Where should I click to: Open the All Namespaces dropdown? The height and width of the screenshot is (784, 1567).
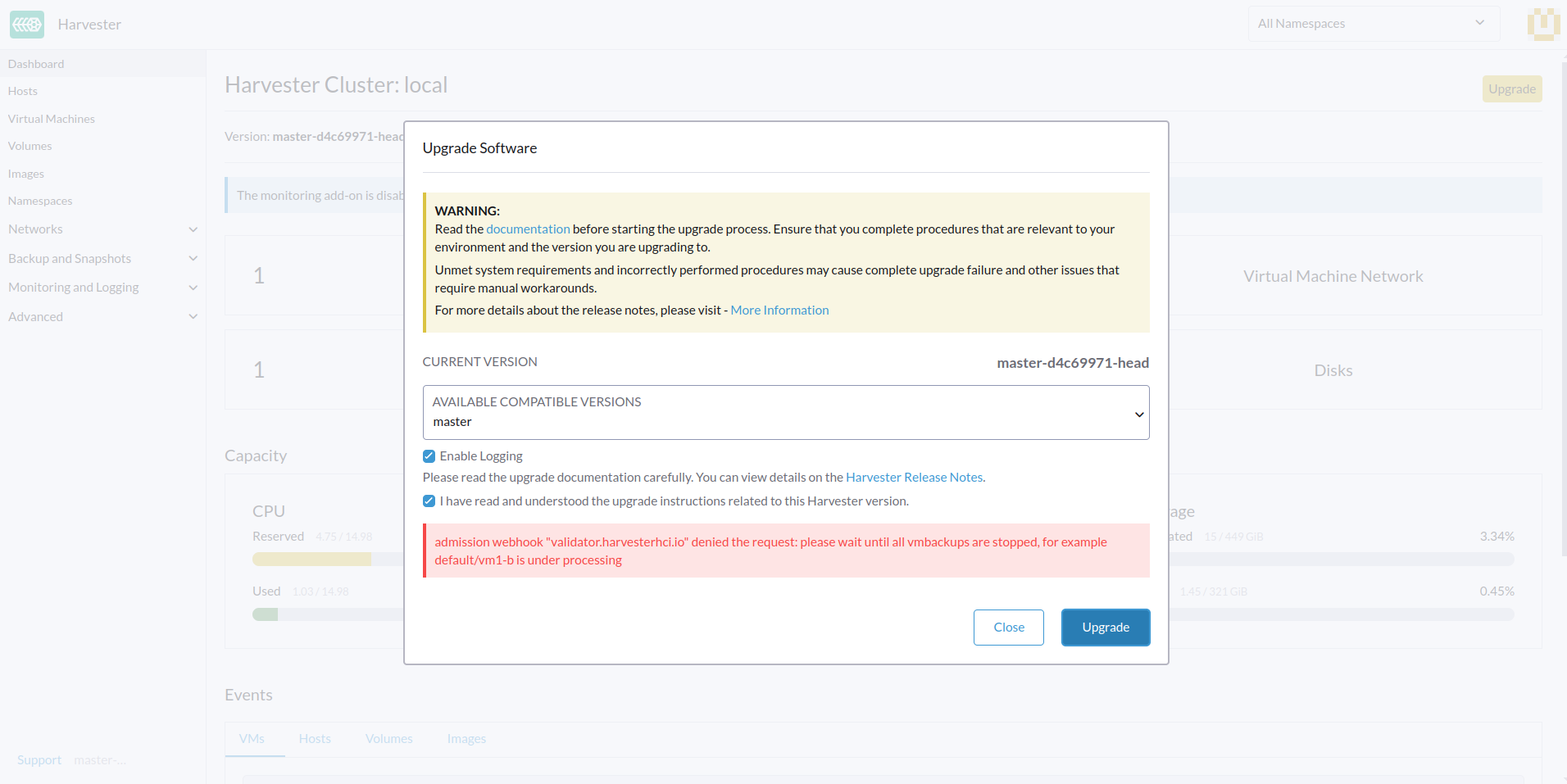1373,24
